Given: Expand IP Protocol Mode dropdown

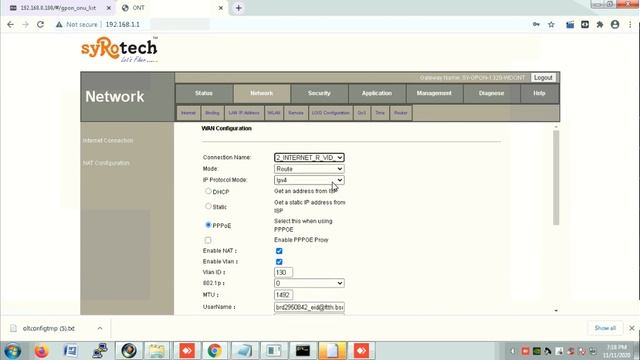Looking at the screenshot, I should 309,180.
